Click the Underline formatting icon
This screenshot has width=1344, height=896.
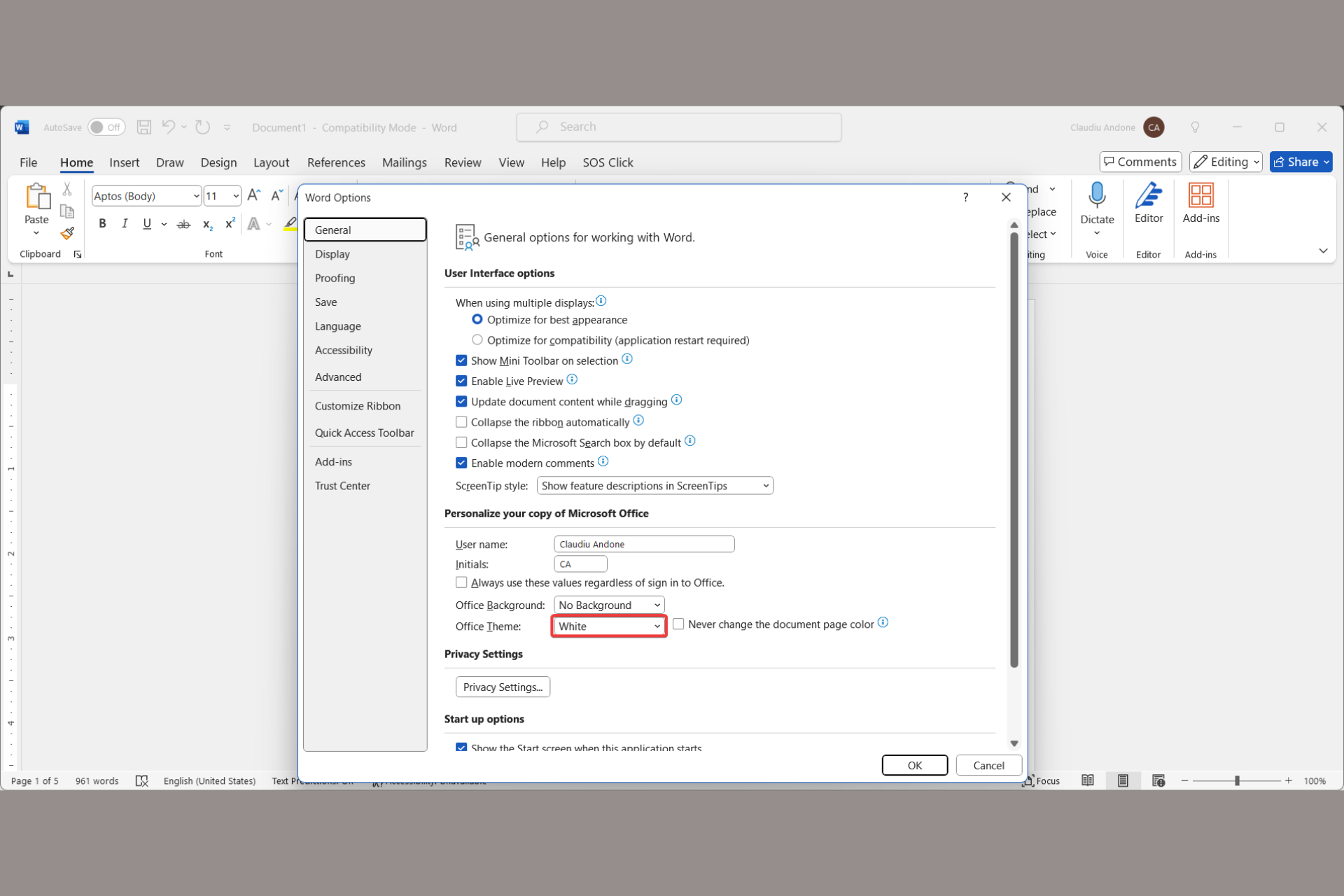(x=147, y=223)
